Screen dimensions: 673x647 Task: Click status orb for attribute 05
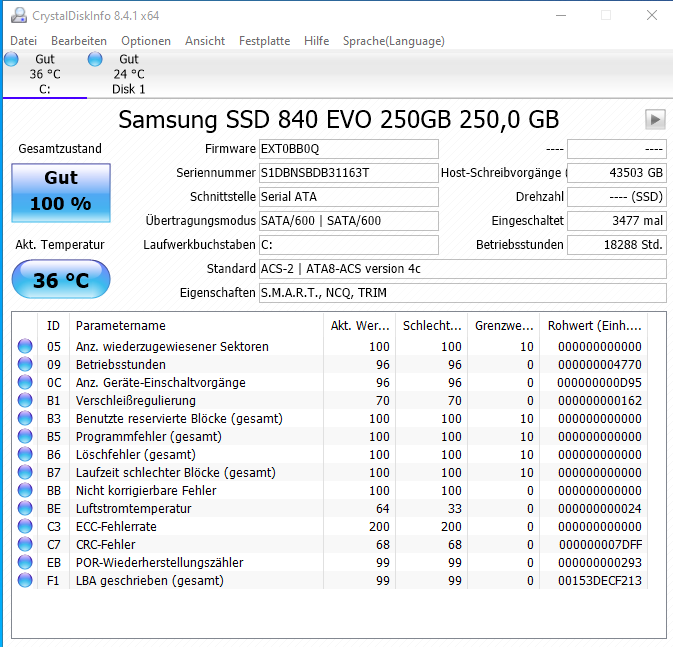25,346
